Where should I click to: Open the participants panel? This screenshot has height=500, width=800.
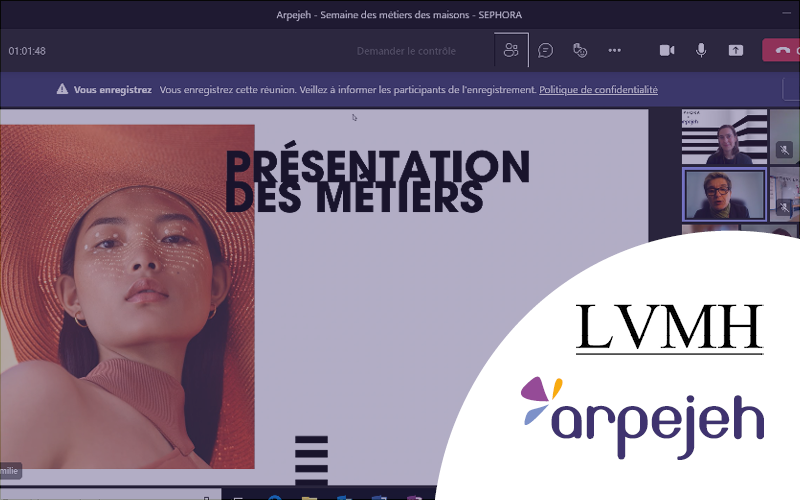tap(512, 50)
